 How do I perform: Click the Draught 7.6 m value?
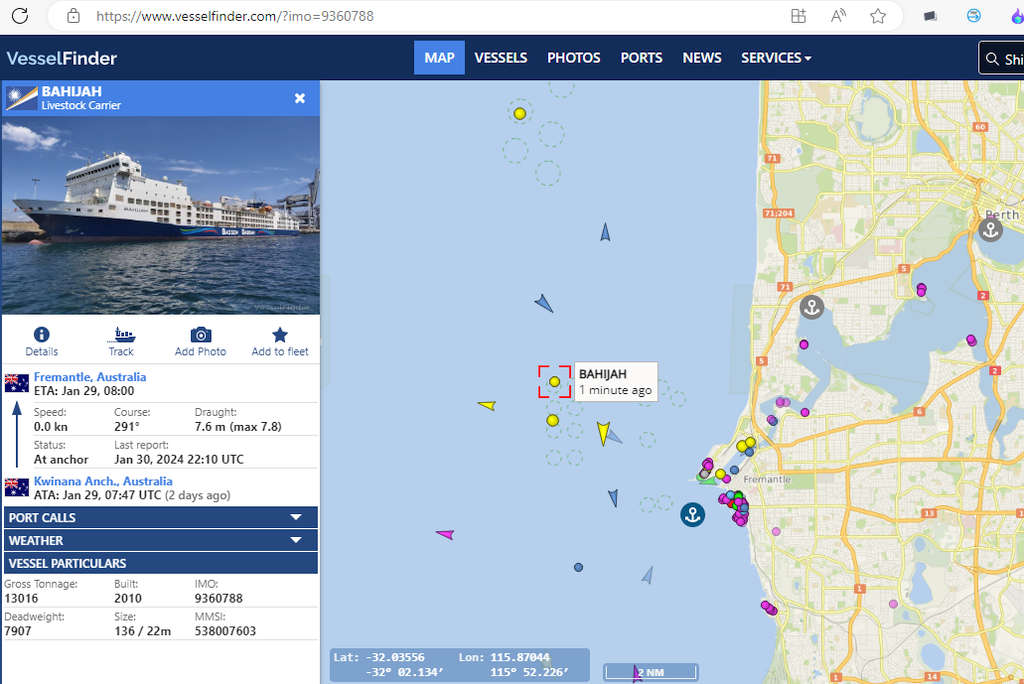pyautogui.click(x=238, y=427)
